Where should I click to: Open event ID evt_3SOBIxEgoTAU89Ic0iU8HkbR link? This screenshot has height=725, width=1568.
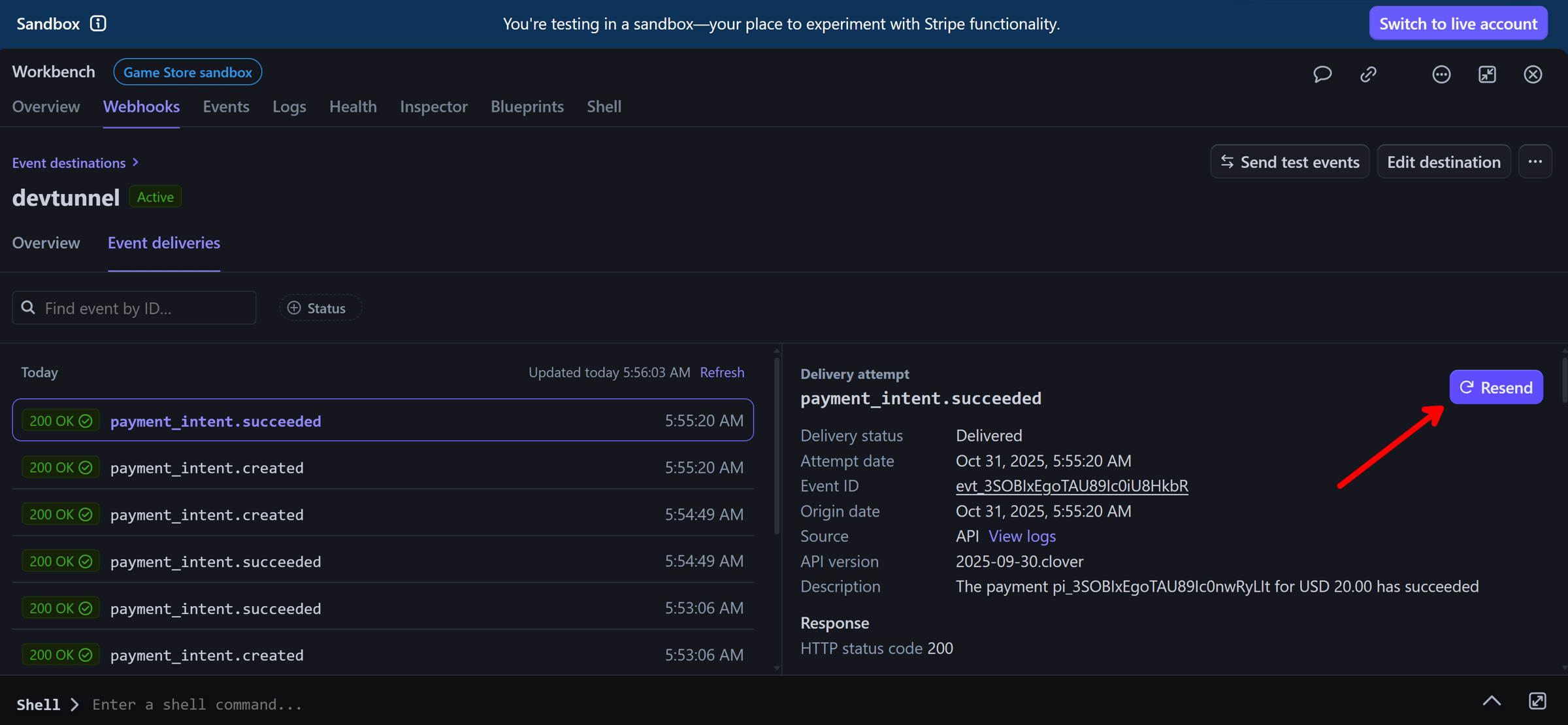pyautogui.click(x=1071, y=485)
